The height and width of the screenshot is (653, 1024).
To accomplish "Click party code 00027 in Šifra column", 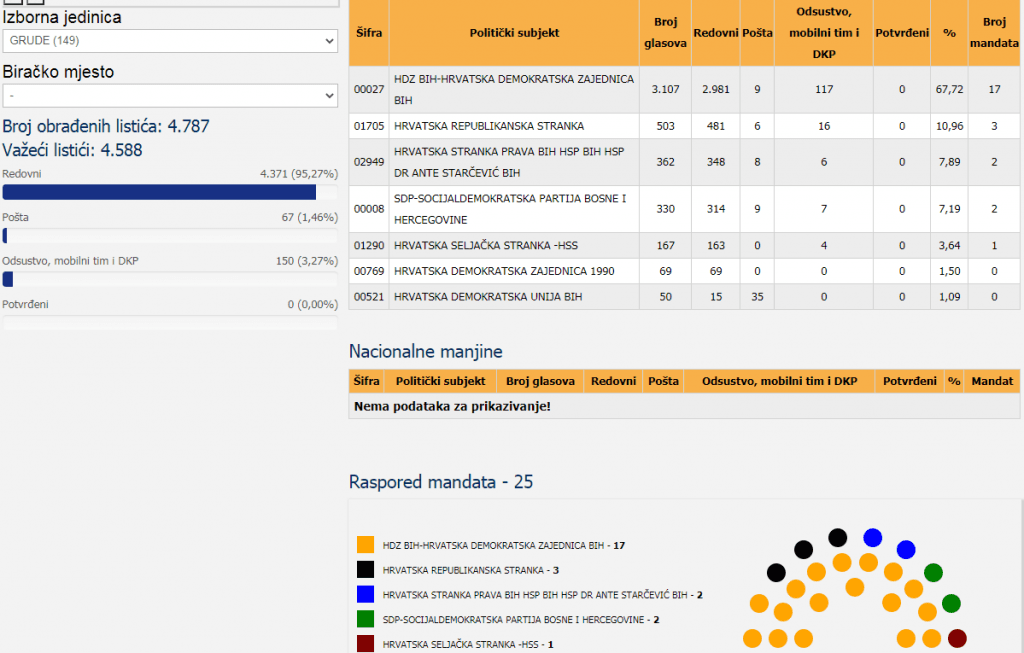I will pyautogui.click(x=369, y=90).
